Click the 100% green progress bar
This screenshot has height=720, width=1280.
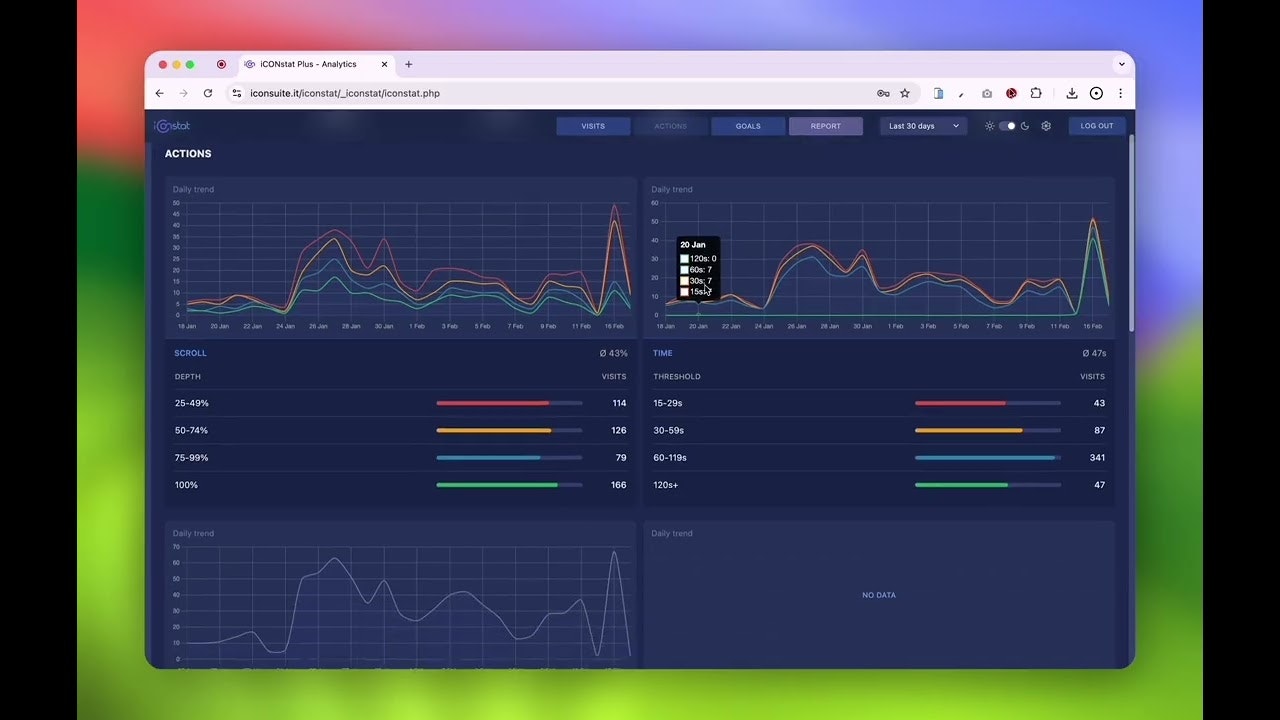click(509, 485)
